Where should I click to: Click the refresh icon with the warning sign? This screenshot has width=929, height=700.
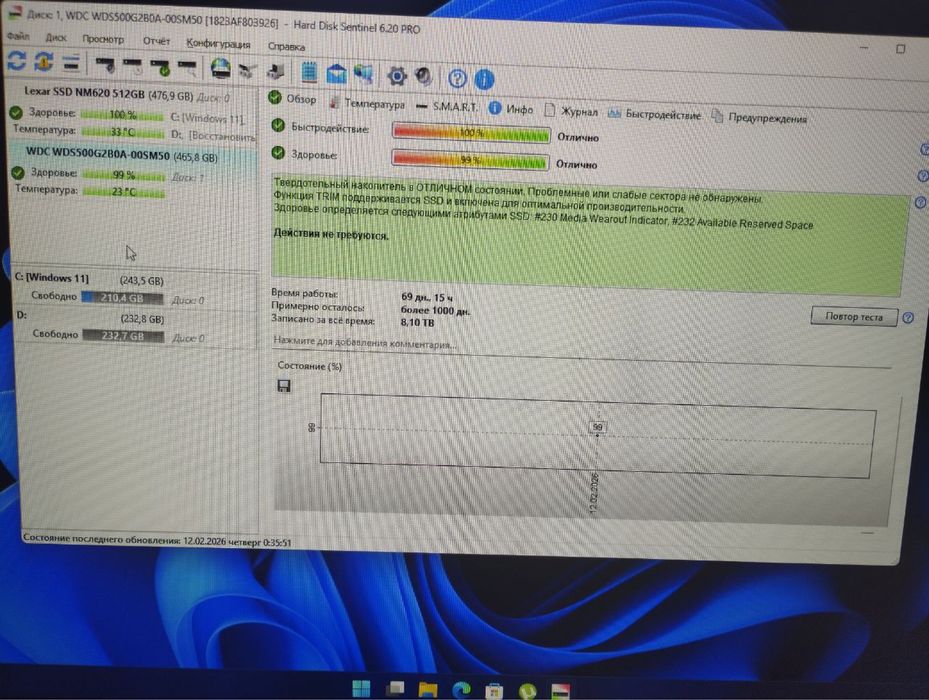(x=43, y=62)
